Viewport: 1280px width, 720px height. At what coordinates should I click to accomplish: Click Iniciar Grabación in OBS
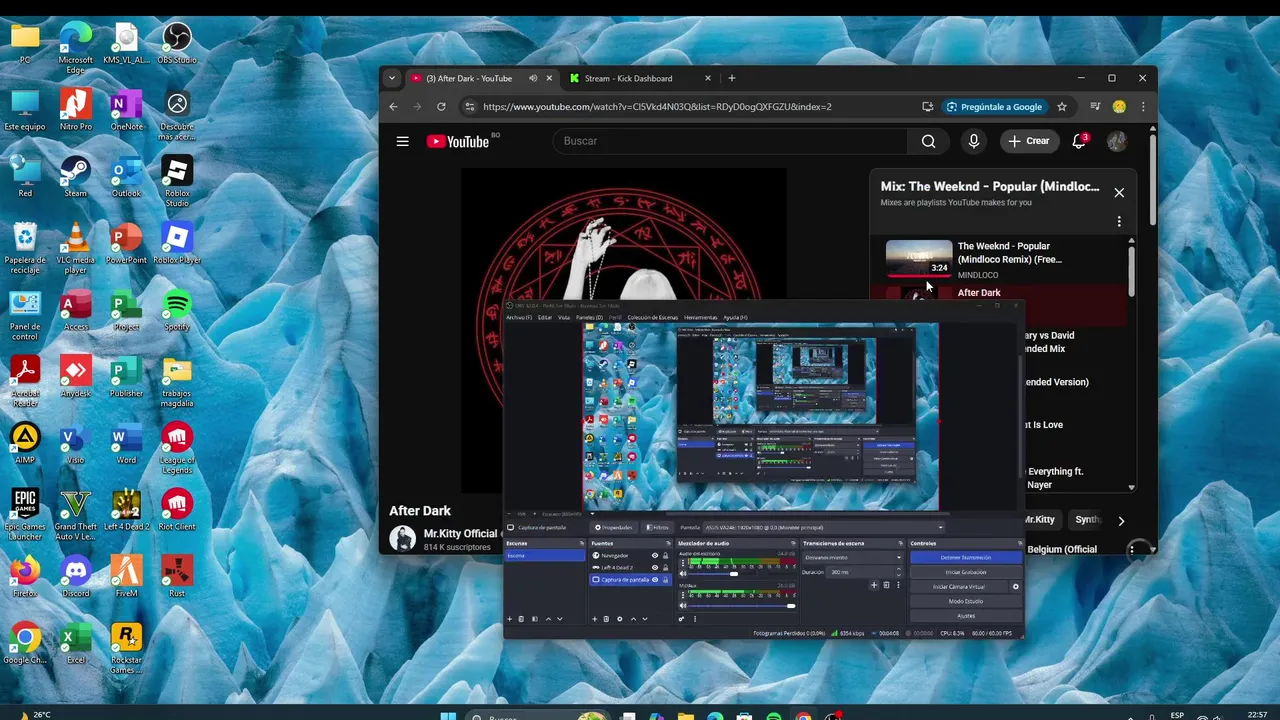click(x=966, y=572)
